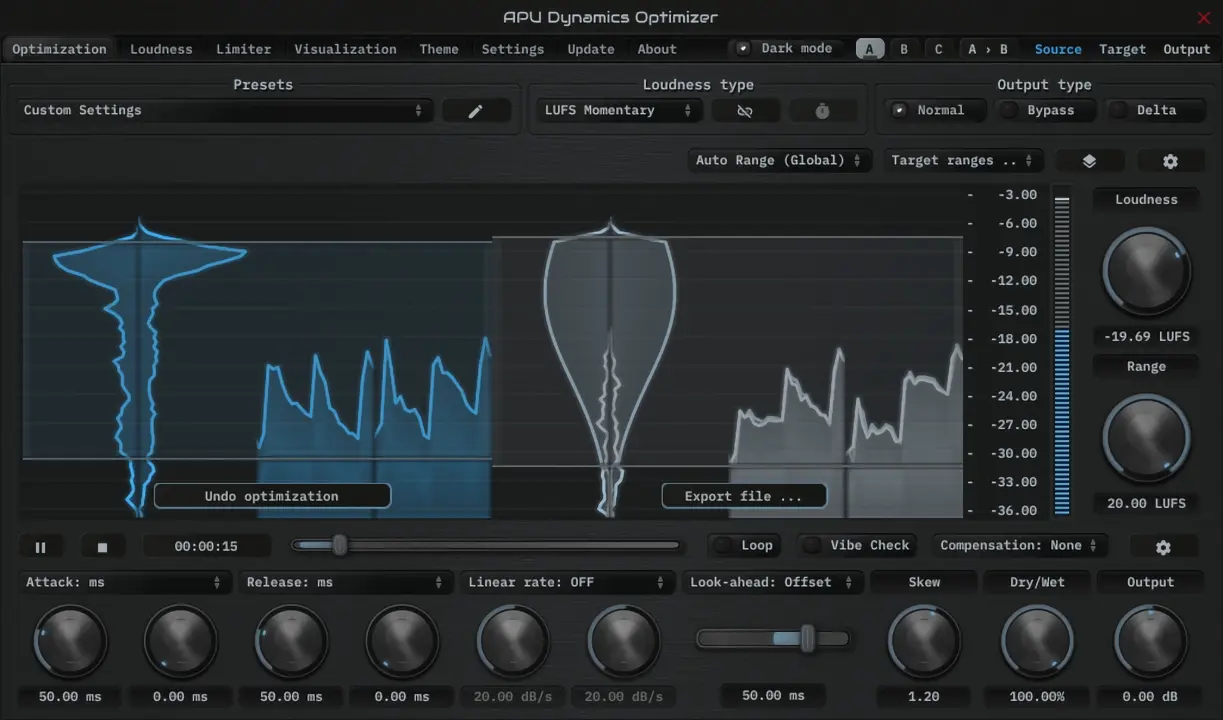This screenshot has height=720, width=1223.
Task: Copy state with A › B button
Action: pyautogui.click(x=988, y=49)
